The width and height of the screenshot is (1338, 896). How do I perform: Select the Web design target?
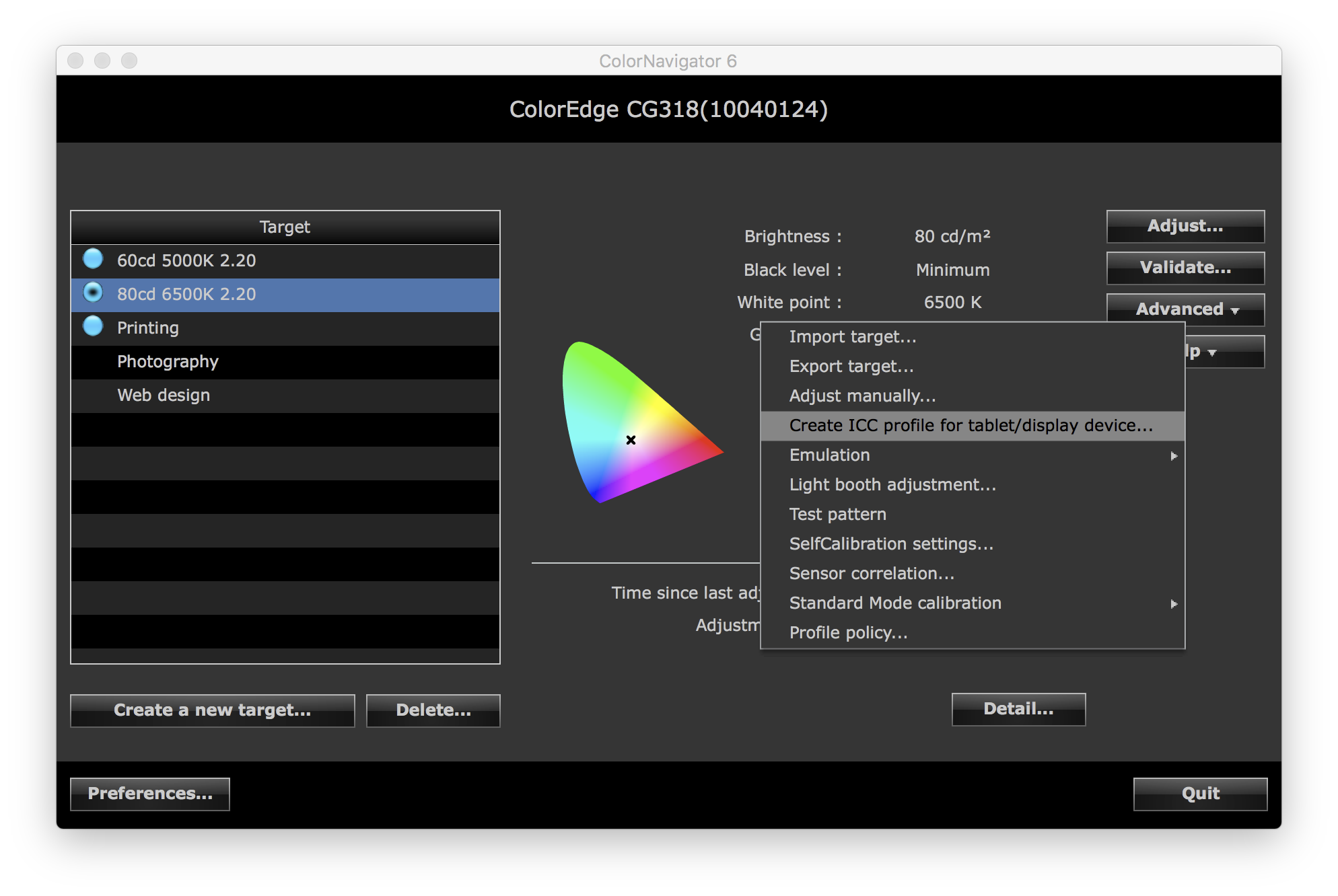[285, 396]
